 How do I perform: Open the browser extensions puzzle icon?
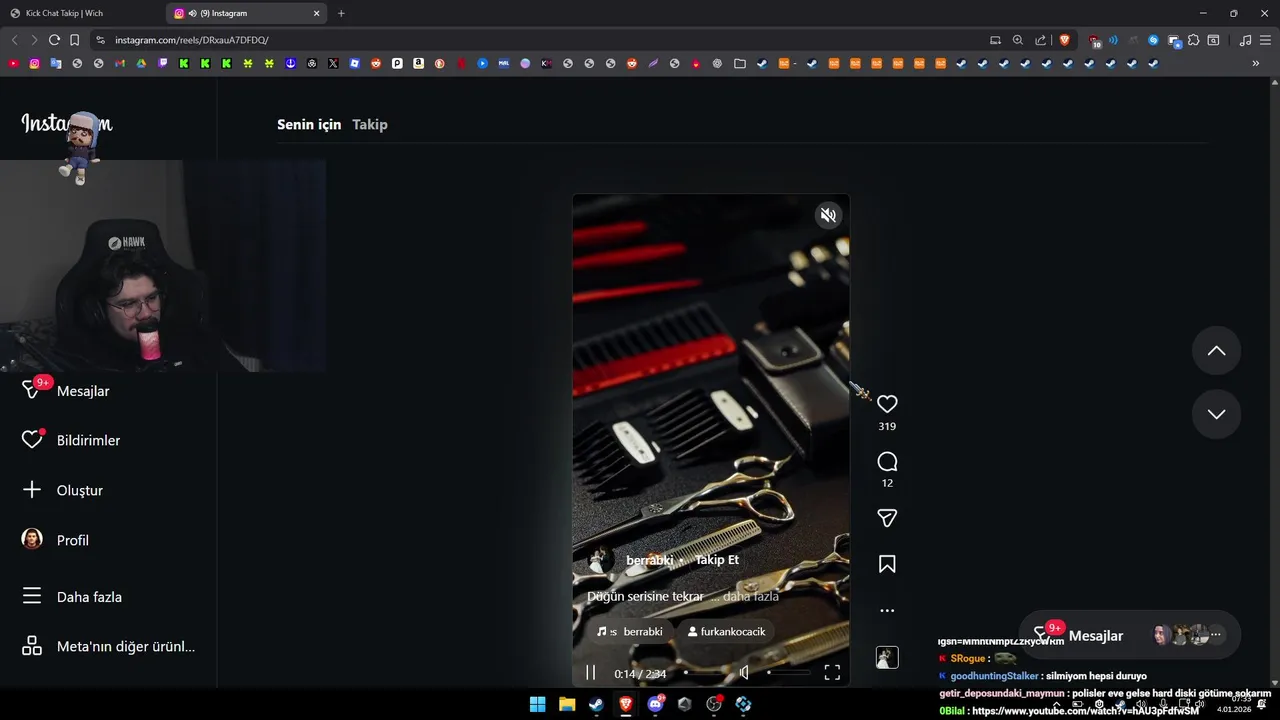1194,40
